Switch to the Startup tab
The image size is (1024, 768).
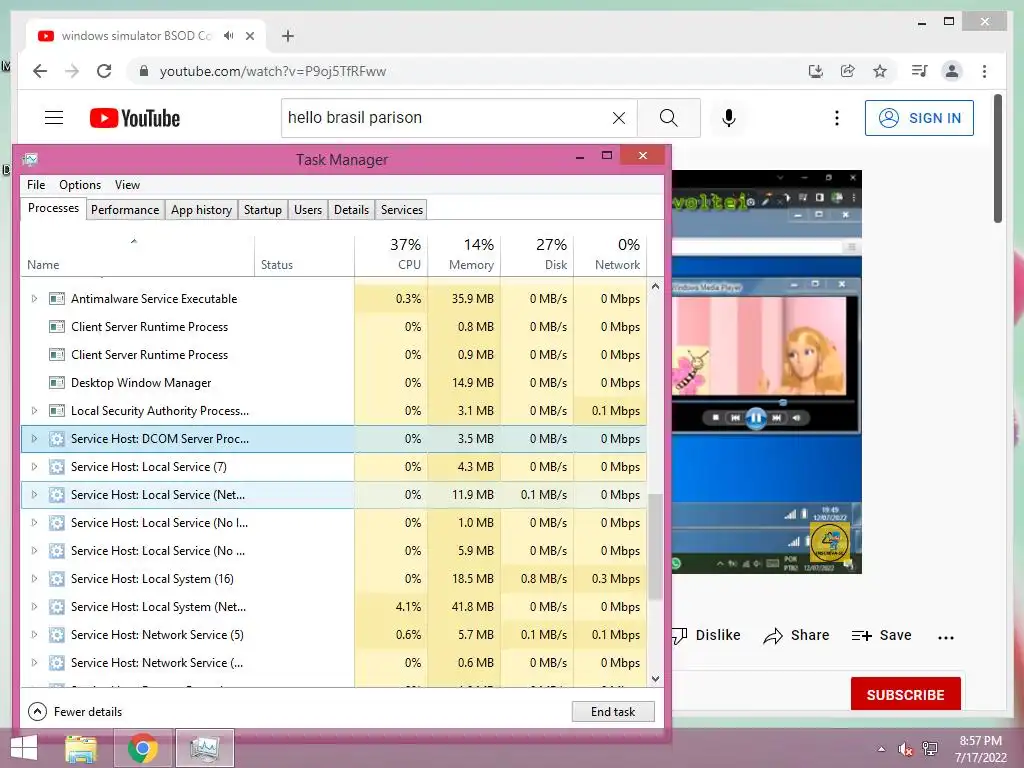click(263, 210)
